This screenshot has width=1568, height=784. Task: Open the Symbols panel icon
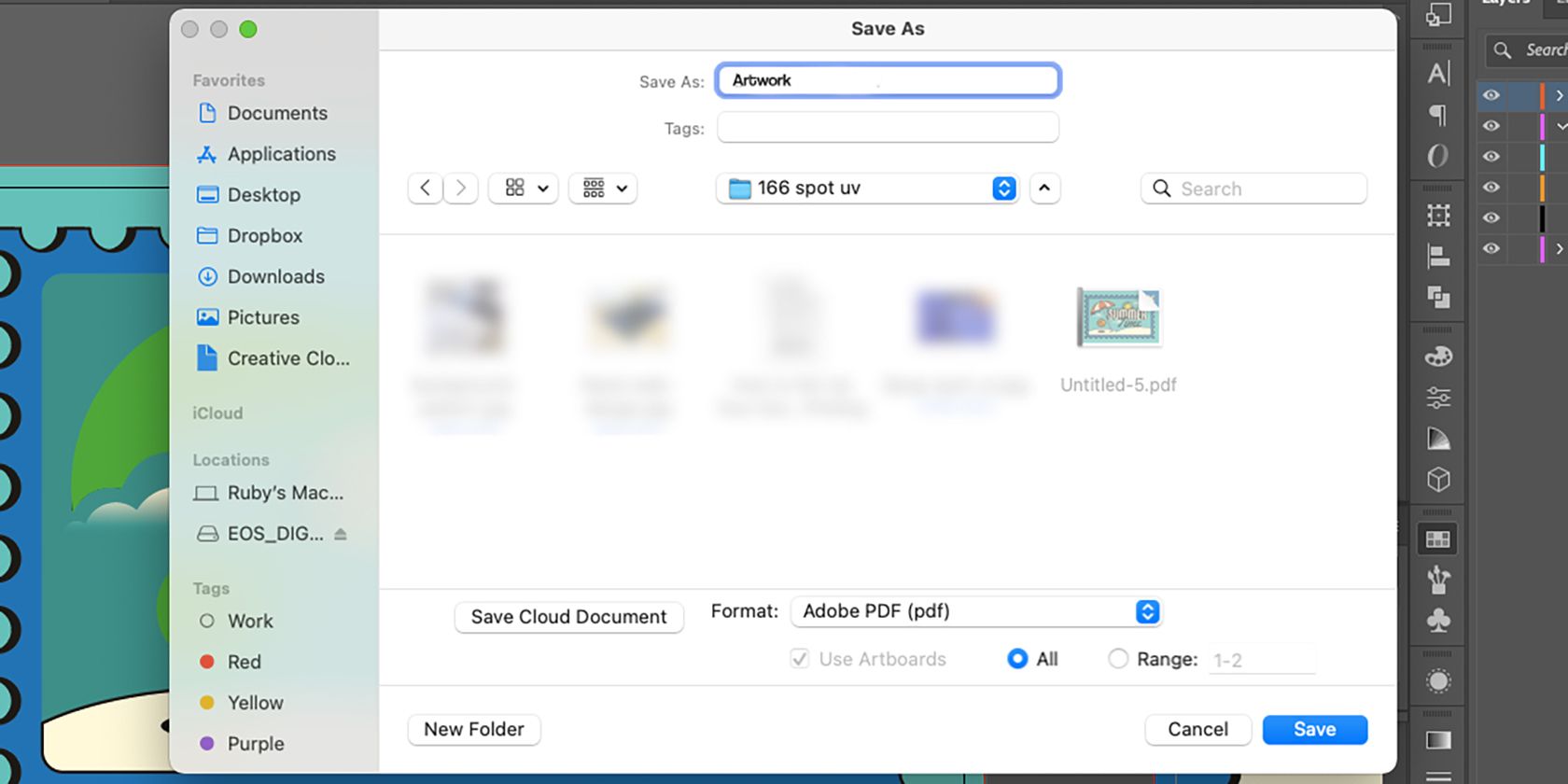tap(1438, 621)
